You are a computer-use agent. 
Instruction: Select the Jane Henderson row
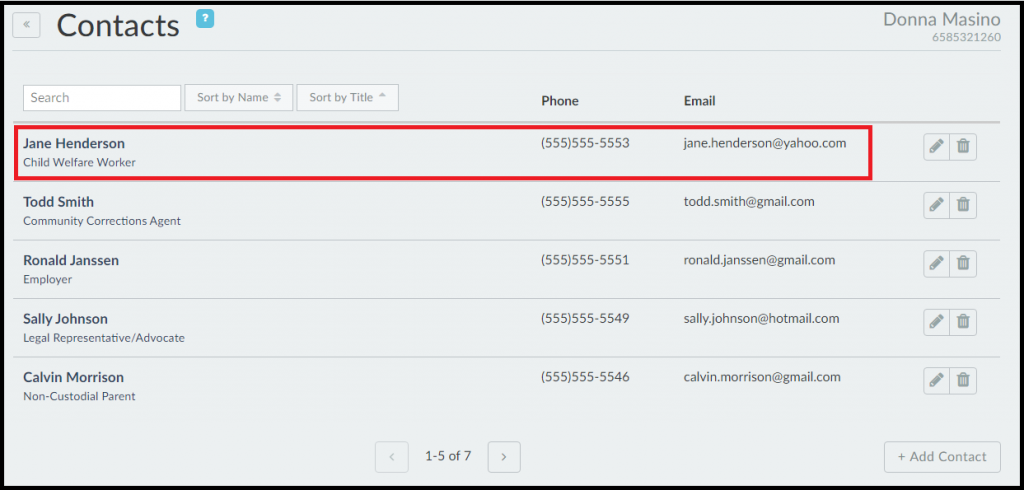300,152
